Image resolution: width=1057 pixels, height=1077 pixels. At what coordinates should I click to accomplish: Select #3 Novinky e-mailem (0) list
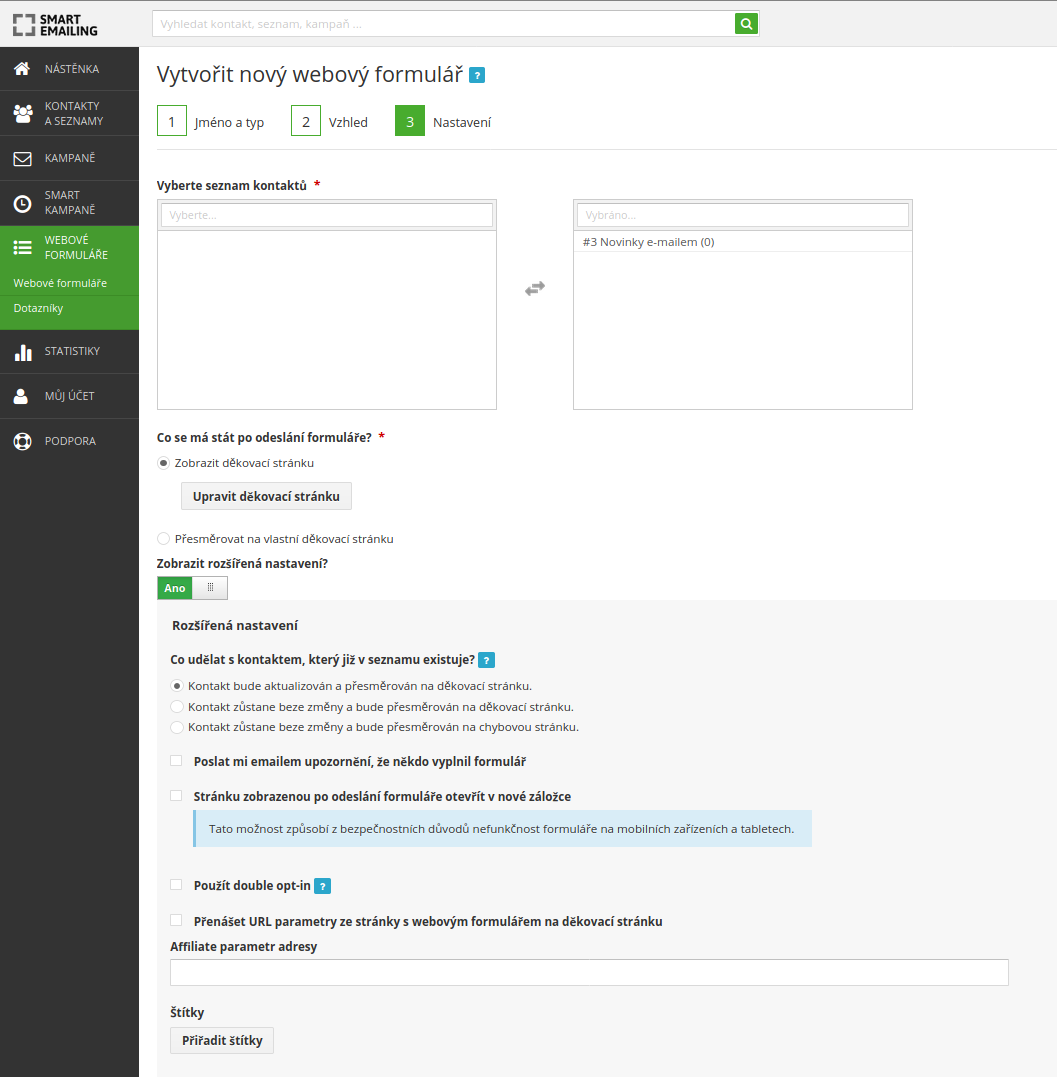coord(743,242)
